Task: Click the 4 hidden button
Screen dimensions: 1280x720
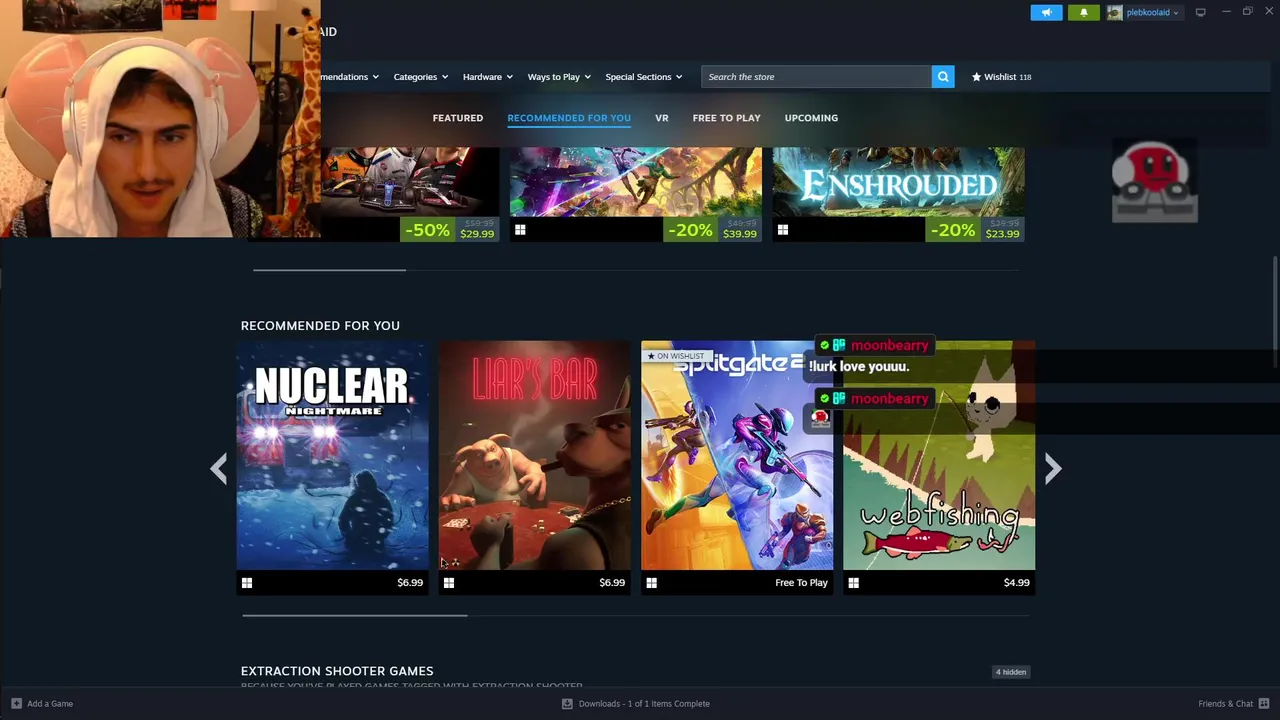Action: click(1011, 672)
